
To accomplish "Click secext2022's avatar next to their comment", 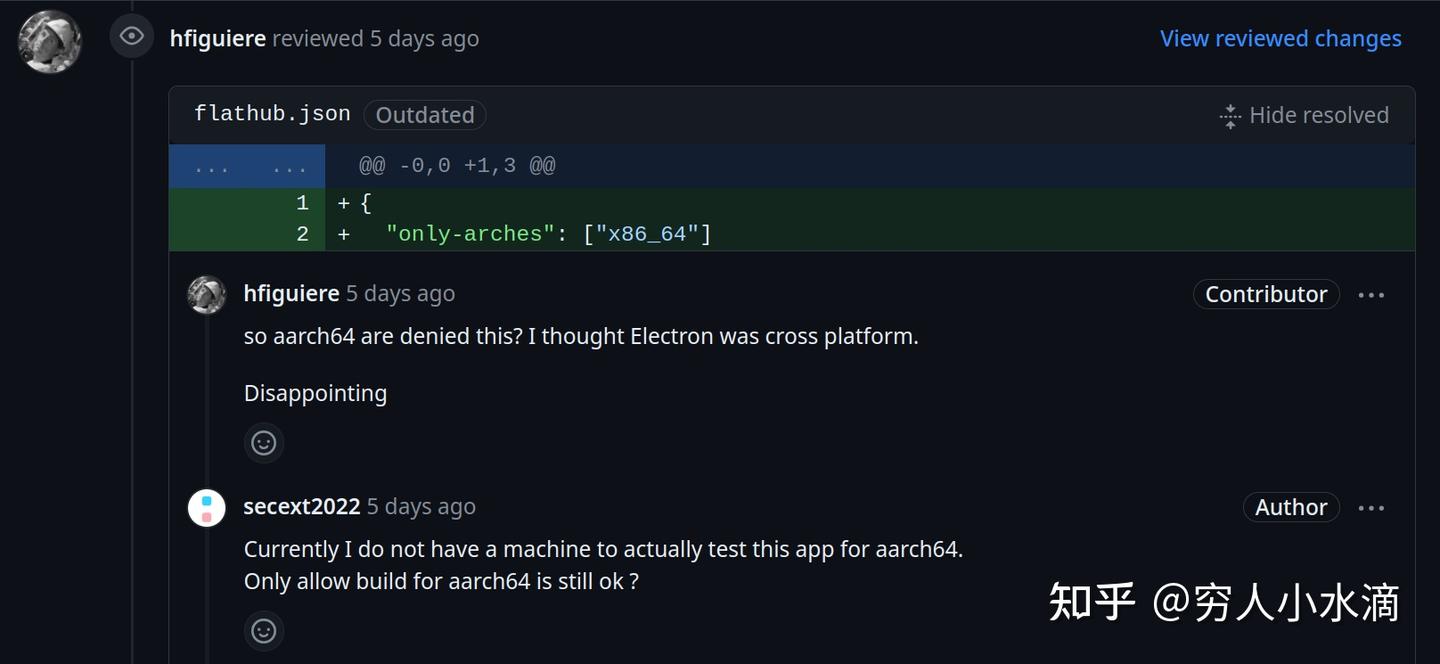I will click(206, 507).
